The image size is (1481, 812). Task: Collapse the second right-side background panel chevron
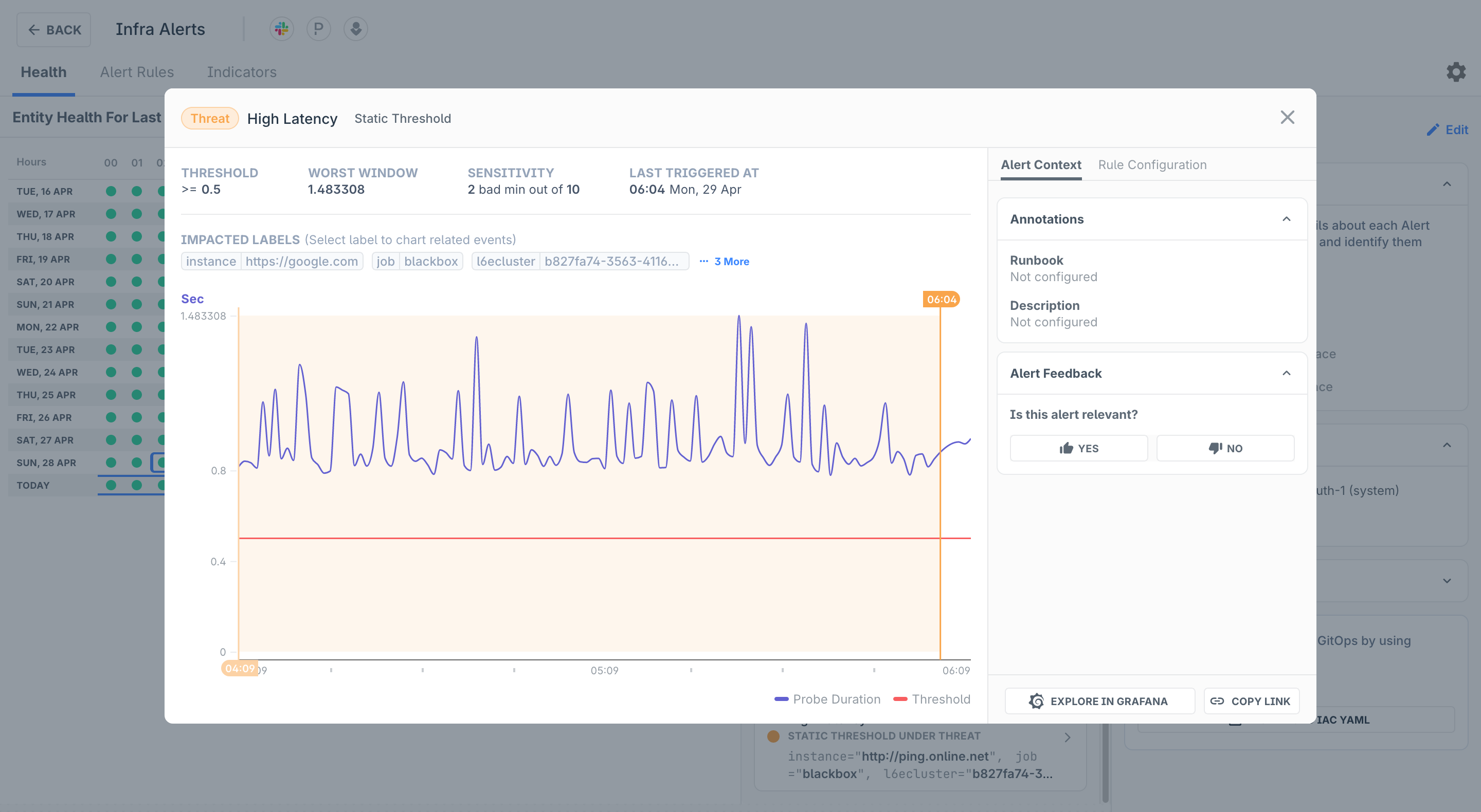coord(1447,446)
